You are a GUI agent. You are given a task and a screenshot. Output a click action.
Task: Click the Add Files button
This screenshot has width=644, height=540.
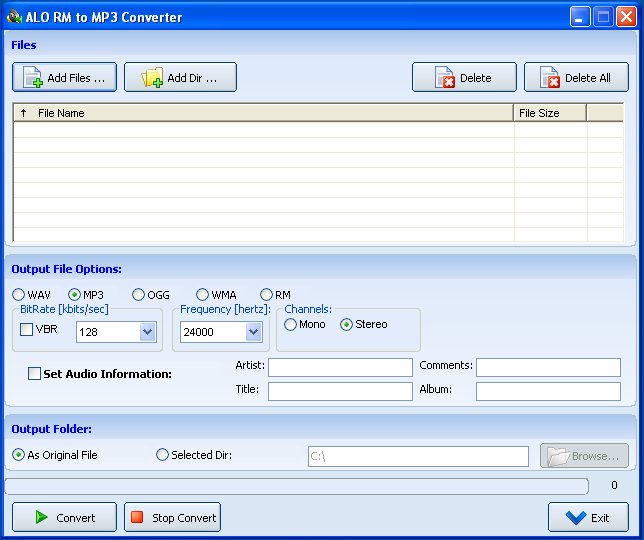click(x=64, y=77)
